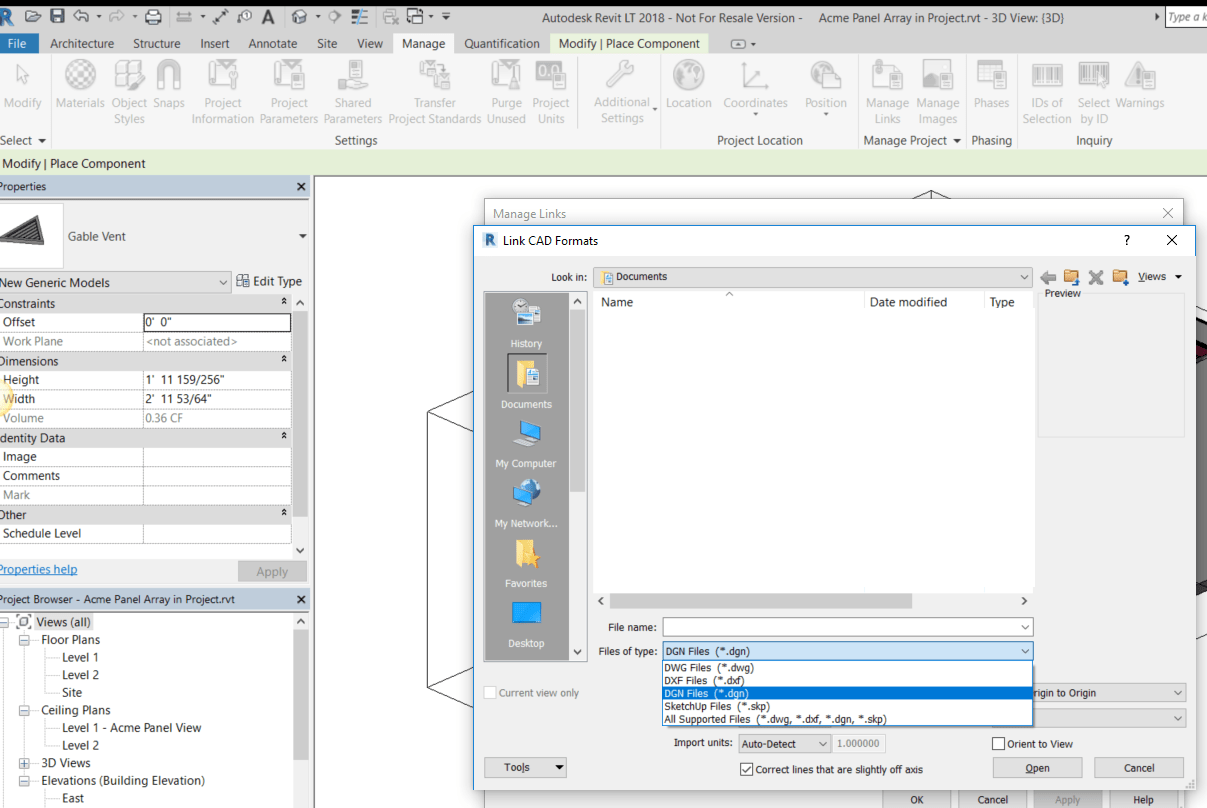This screenshot has height=808, width=1207.
Task: Click the Width value 2' 11 53/64"
Action: point(217,399)
